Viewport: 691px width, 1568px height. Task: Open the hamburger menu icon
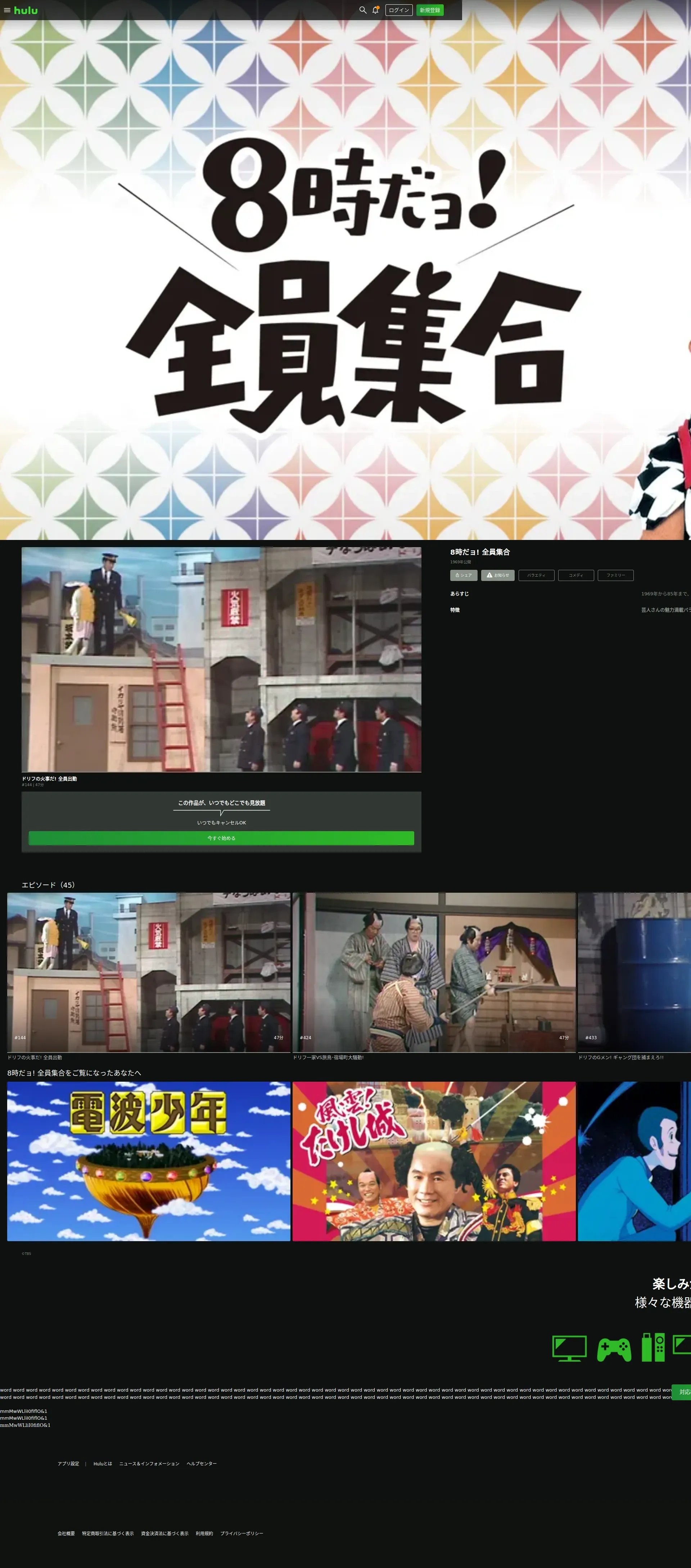7,10
